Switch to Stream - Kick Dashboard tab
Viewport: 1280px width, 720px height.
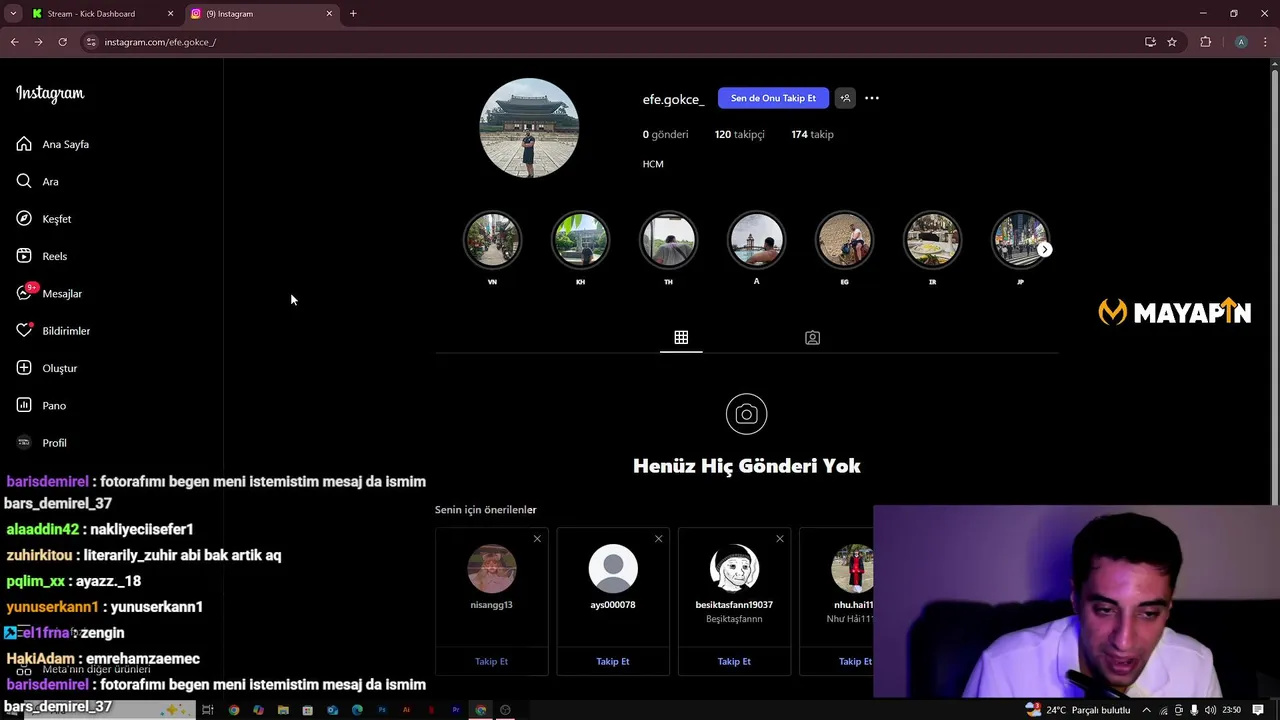102,14
